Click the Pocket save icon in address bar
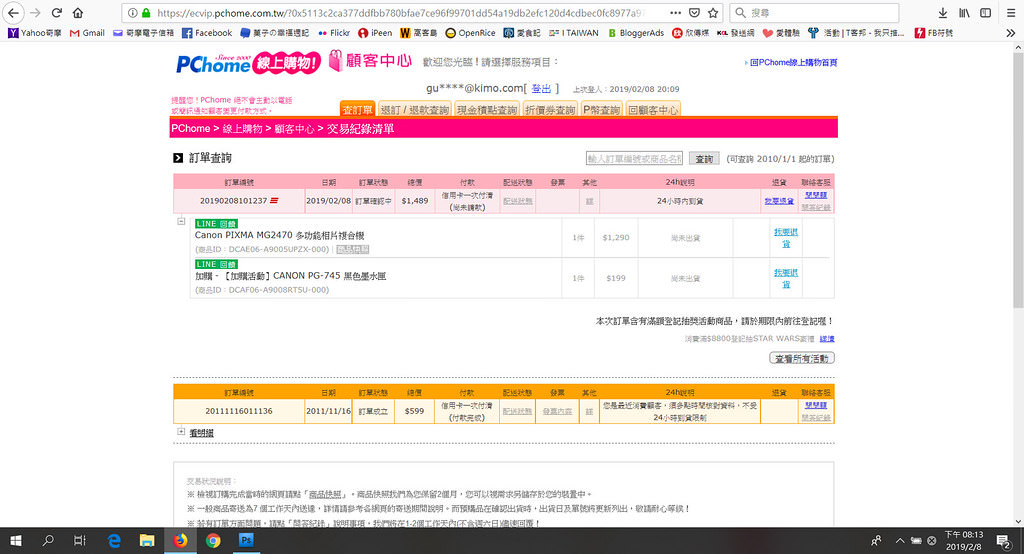The height and width of the screenshot is (554, 1024). [694, 12]
